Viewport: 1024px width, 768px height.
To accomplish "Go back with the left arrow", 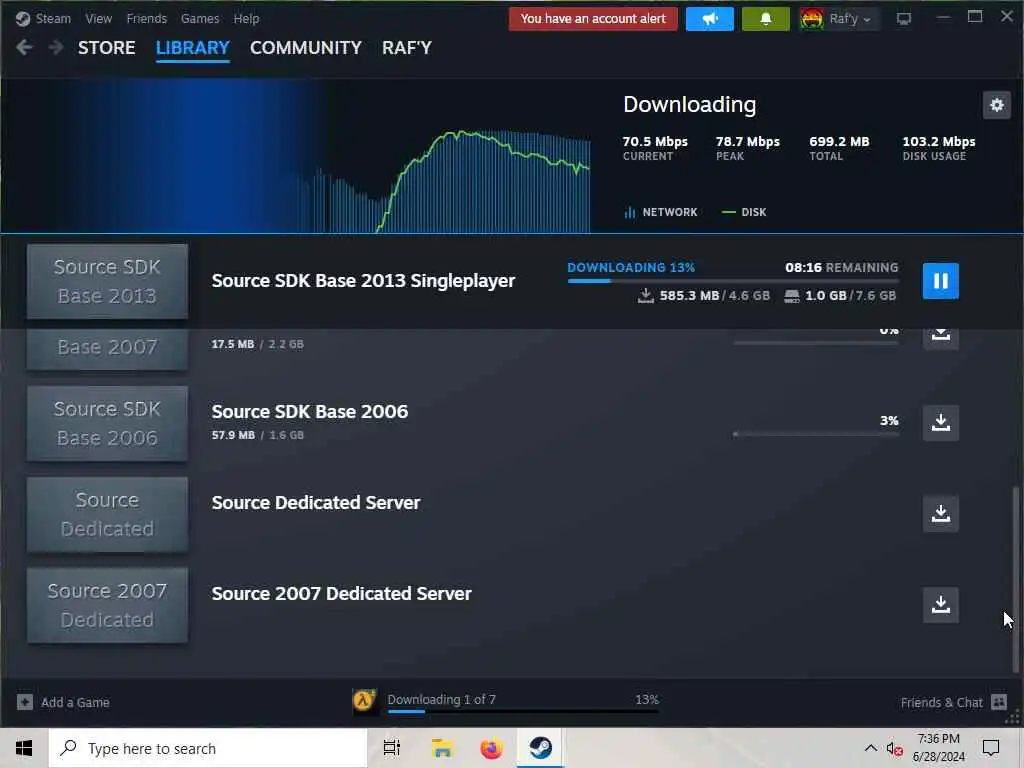I will coord(24,47).
